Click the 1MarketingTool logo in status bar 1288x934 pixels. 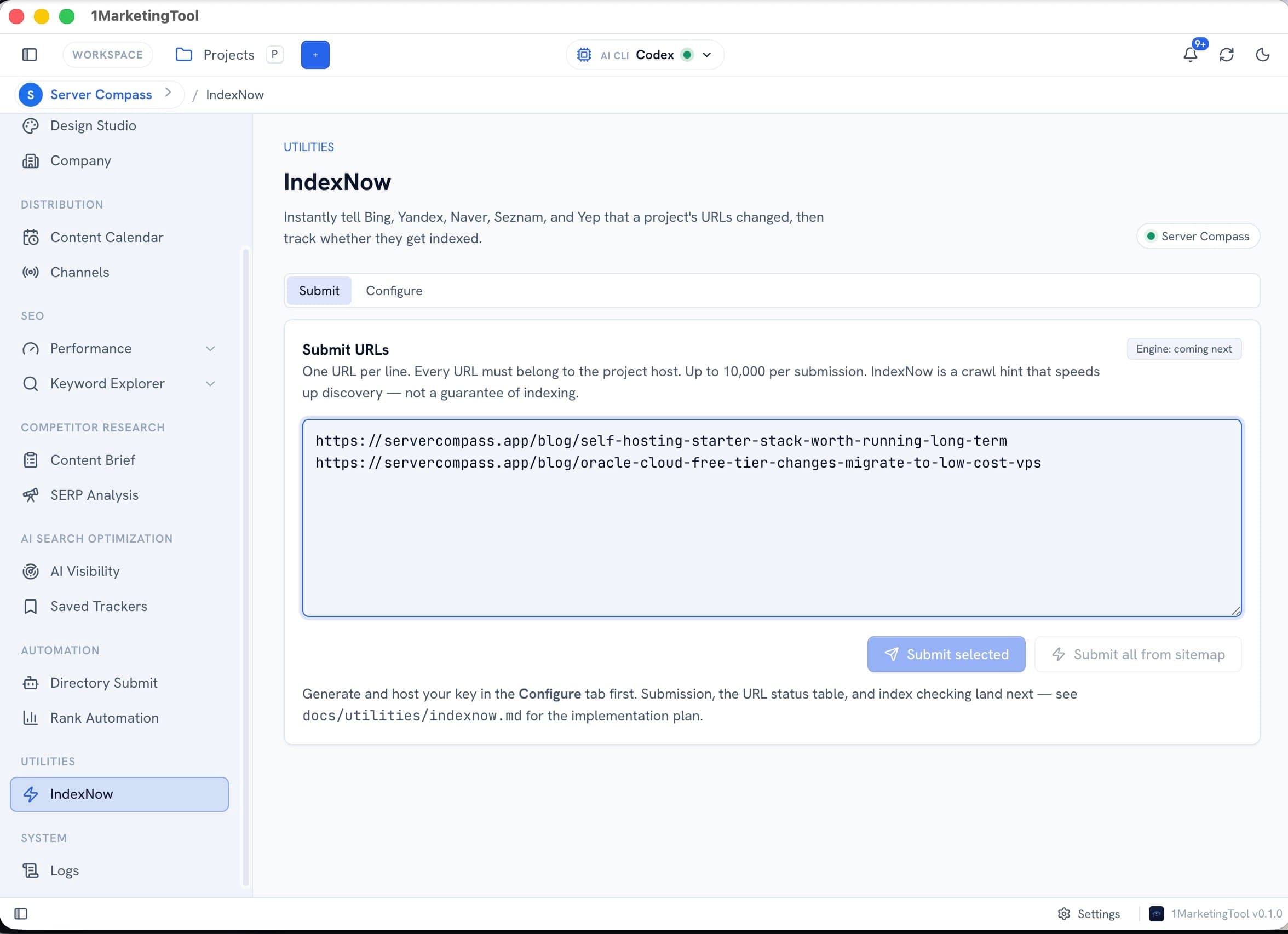[x=1157, y=914]
